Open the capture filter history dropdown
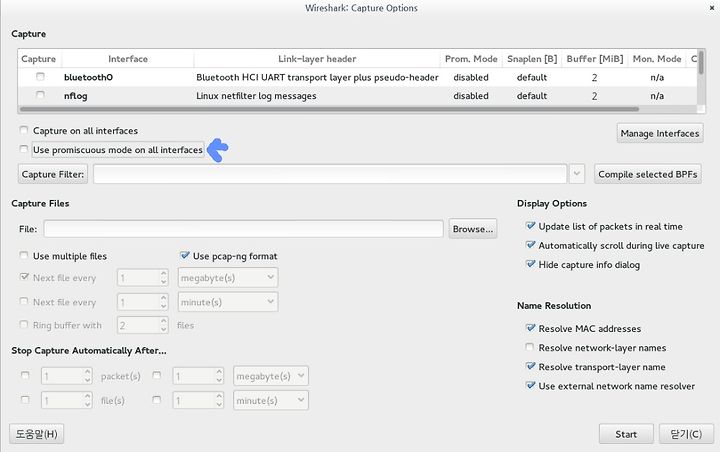Viewport: 720px width, 452px height. [x=577, y=174]
